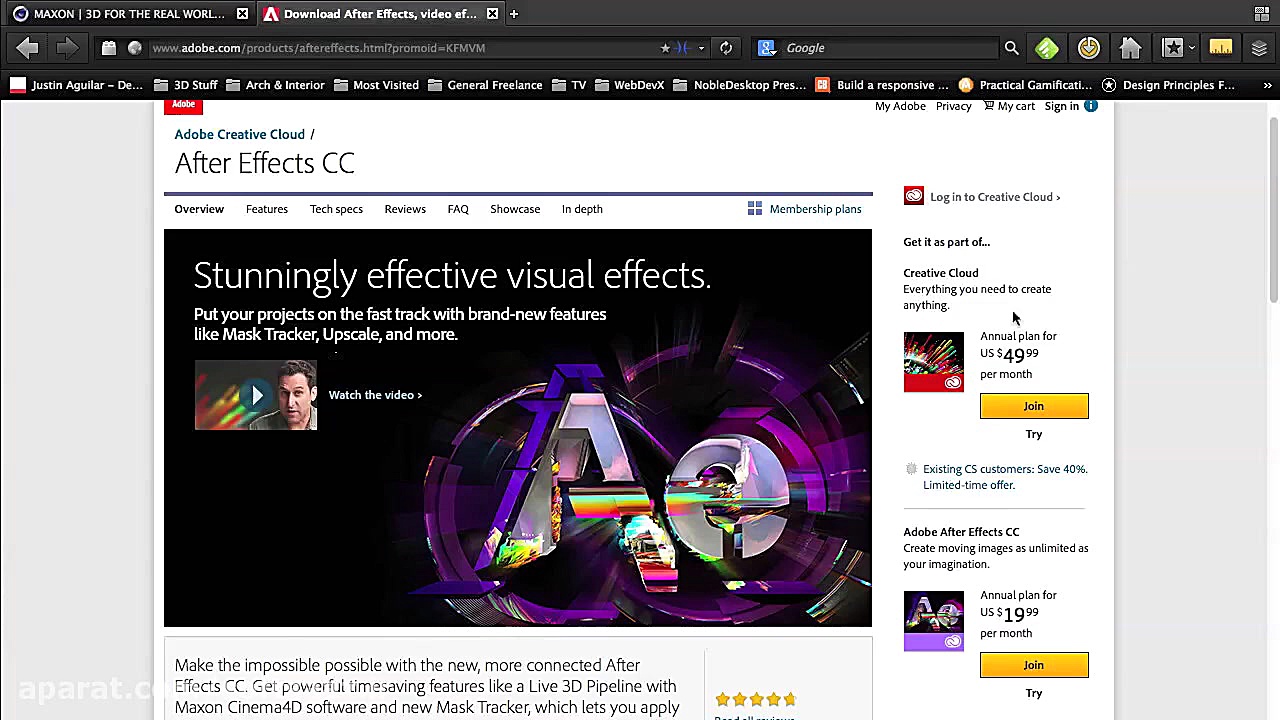This screenshot has width=1280, height=720.
Task: Click the search magnifier icon
Action: [1011, 48]
